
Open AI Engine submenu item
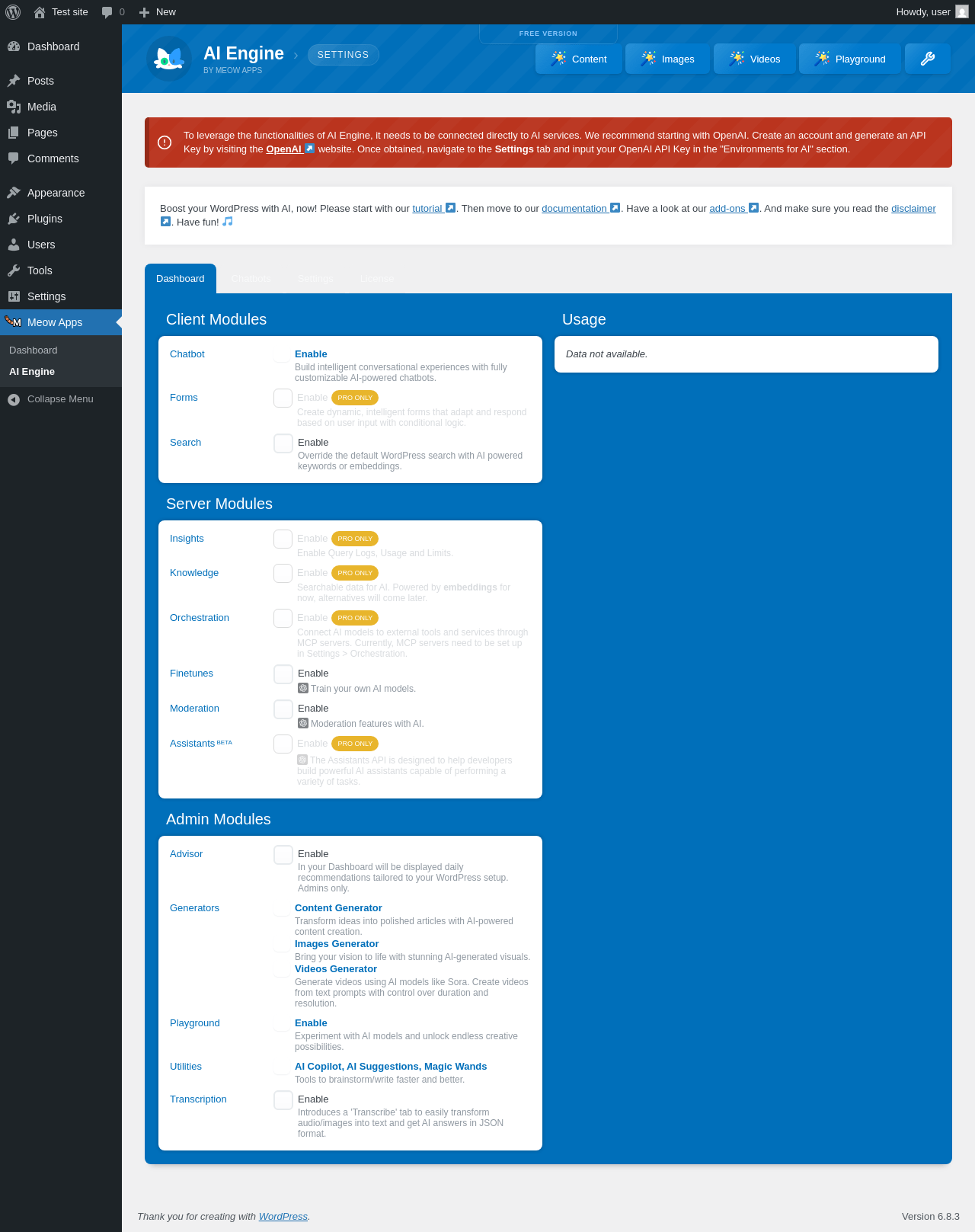click(x=32, y=372)
